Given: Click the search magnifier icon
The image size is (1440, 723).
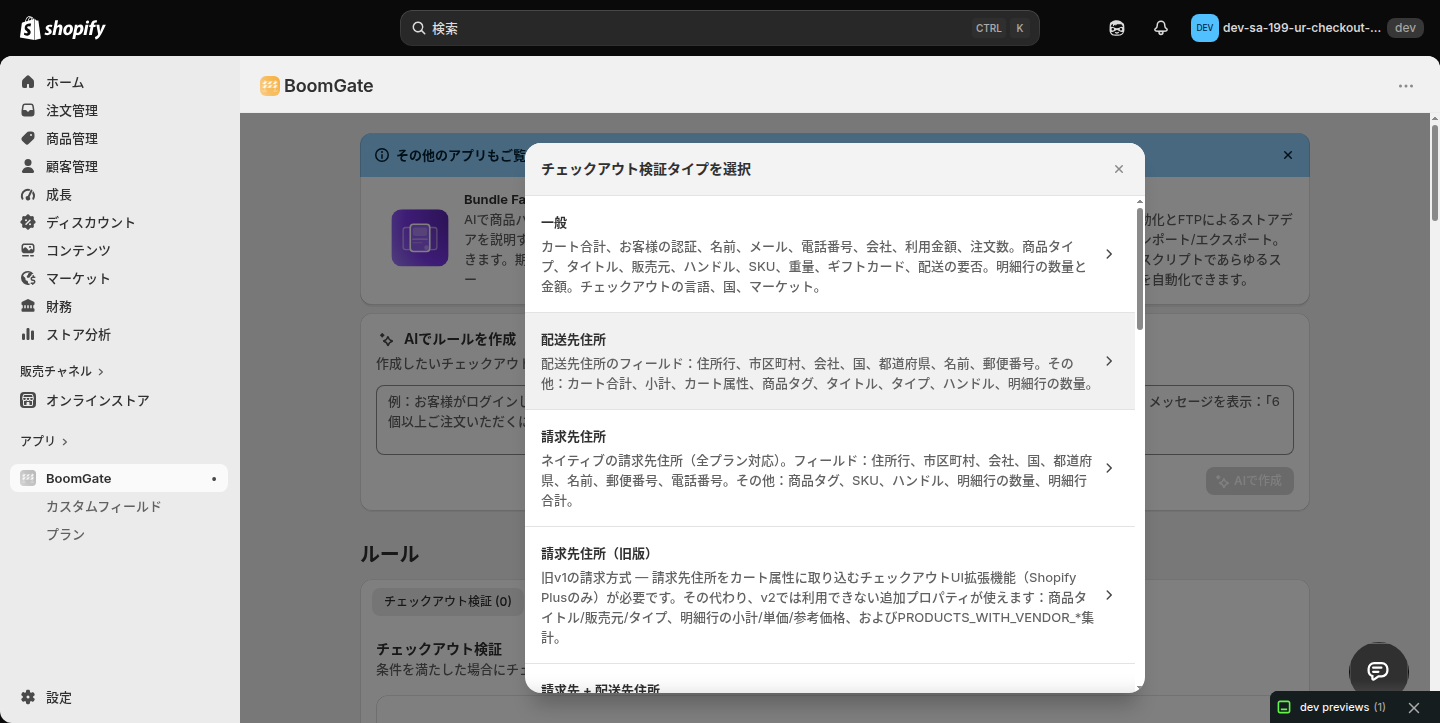Looking at the screenshot, I should point(419,28).
